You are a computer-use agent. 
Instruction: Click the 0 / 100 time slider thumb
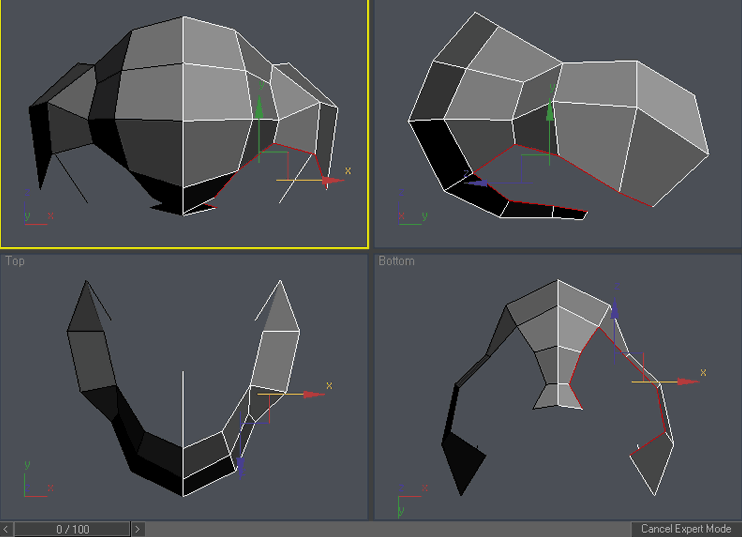pyautogui.click(x=72, y=529)
